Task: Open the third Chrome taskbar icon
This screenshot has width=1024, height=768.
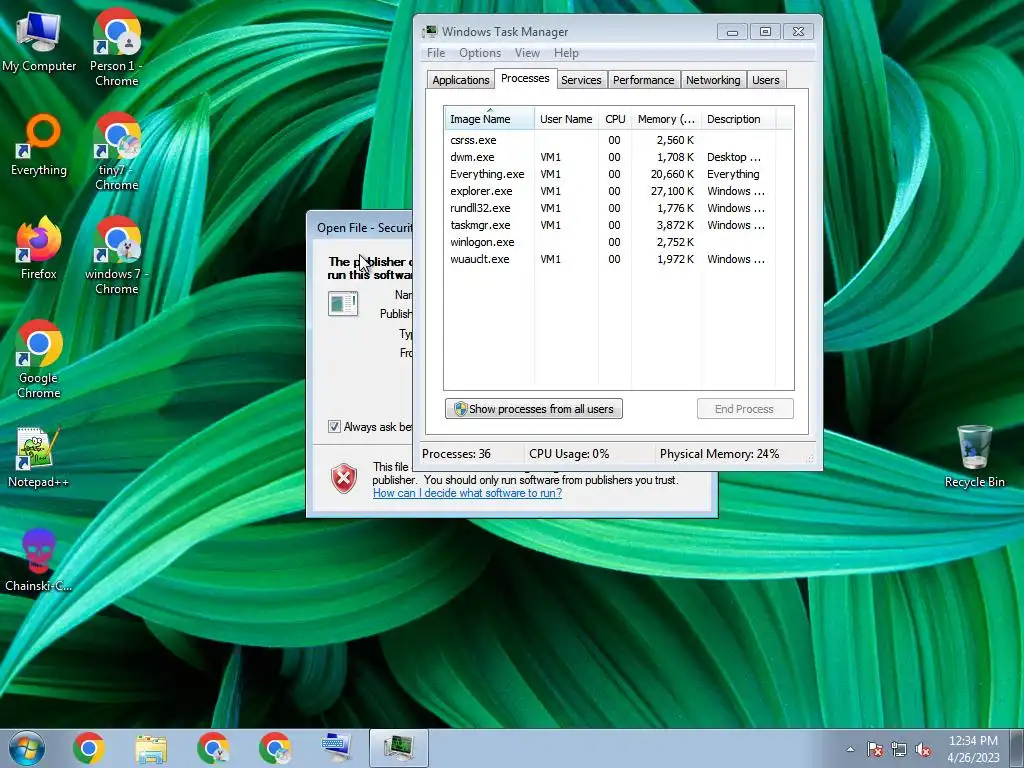Action: [x=275, y=748]
